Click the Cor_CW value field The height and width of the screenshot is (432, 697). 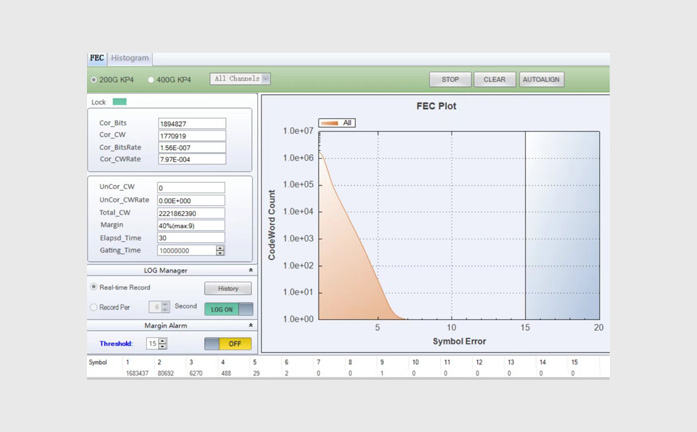[192, 136]
